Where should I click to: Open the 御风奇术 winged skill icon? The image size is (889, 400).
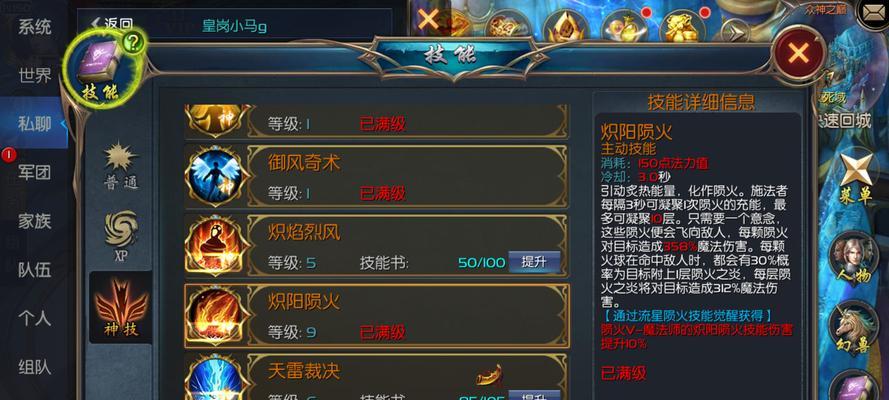(x=216, y=175)
